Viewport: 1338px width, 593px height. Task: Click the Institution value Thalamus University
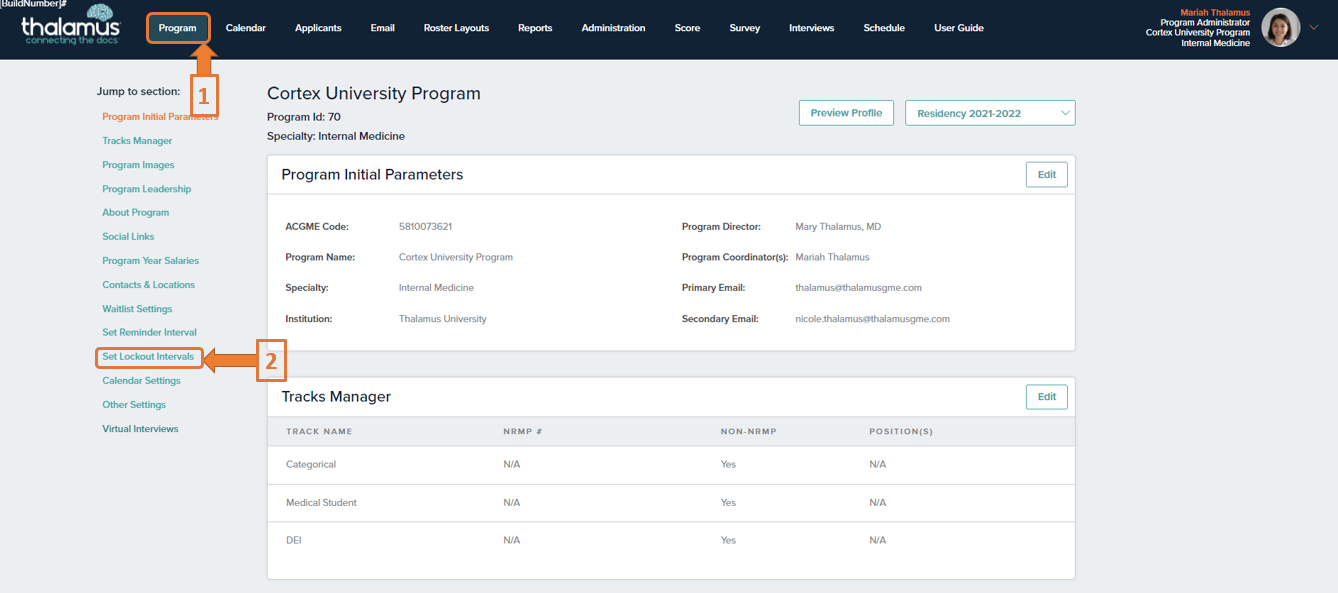pyautogui.click(x=443, y=319)
